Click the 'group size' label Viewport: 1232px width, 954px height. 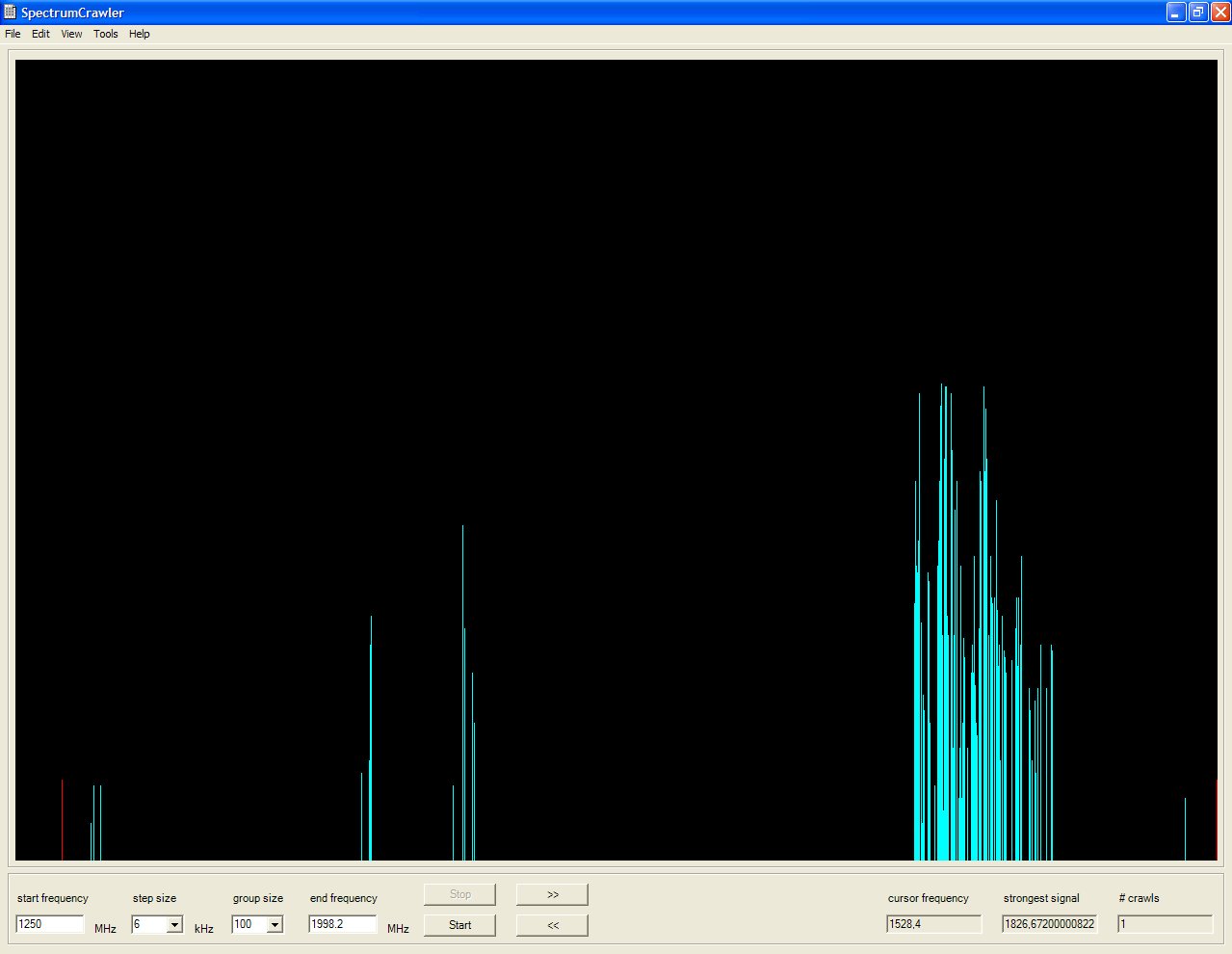[258, 898]
